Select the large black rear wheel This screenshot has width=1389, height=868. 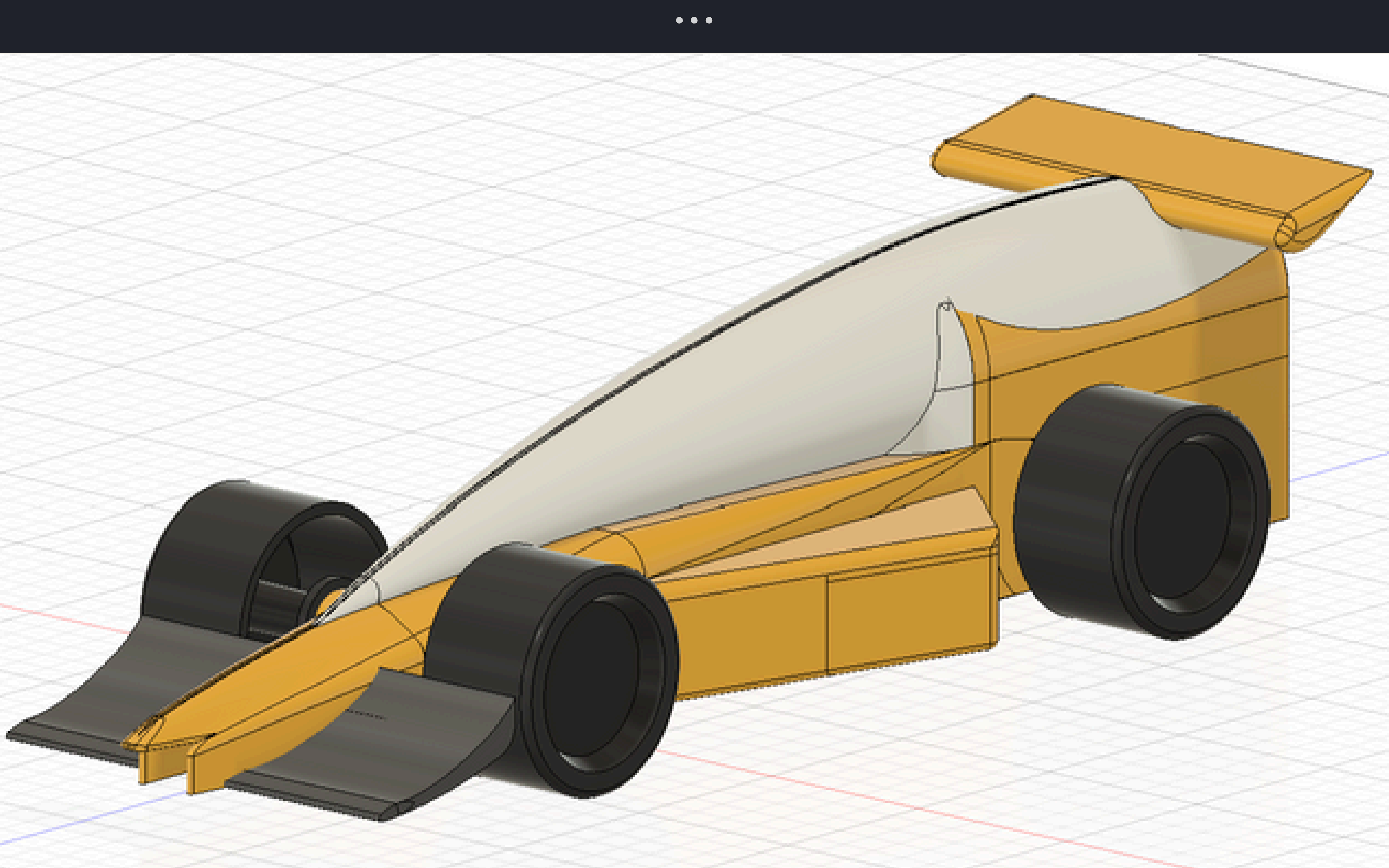pyautogui.click(x=1142, y=512)
